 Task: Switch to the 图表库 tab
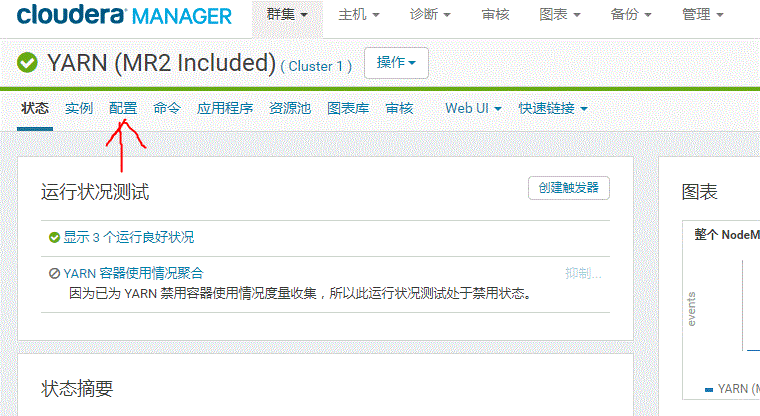click(348, 108)
